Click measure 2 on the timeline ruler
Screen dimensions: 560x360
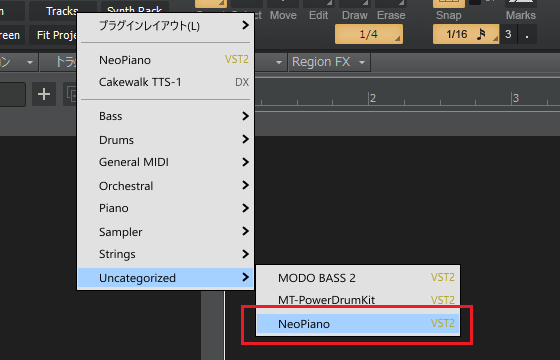click(372, 98)
